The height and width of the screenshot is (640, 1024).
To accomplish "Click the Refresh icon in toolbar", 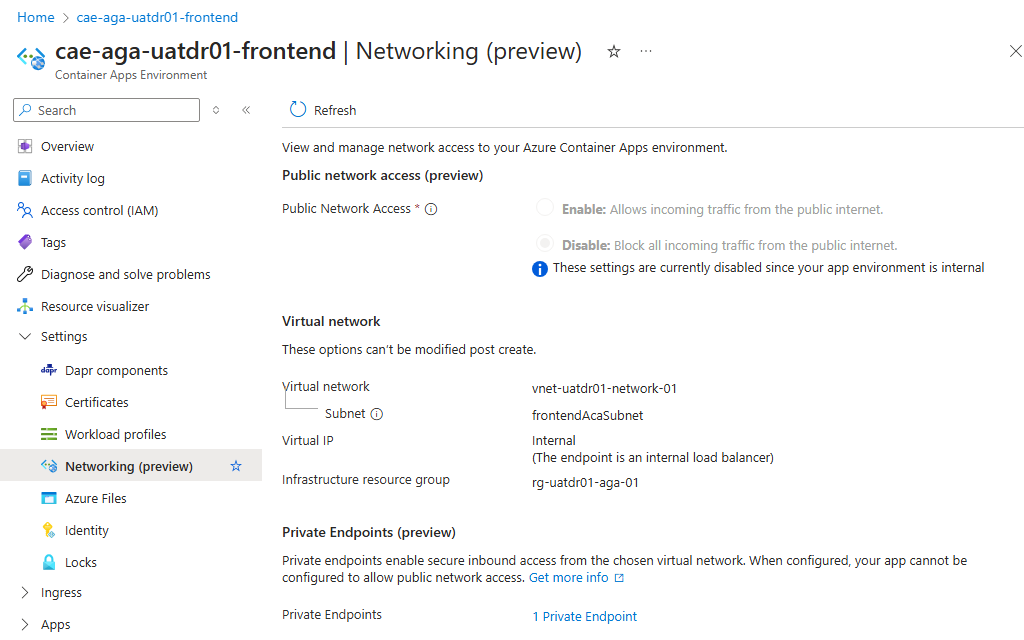I will [298, 110].
